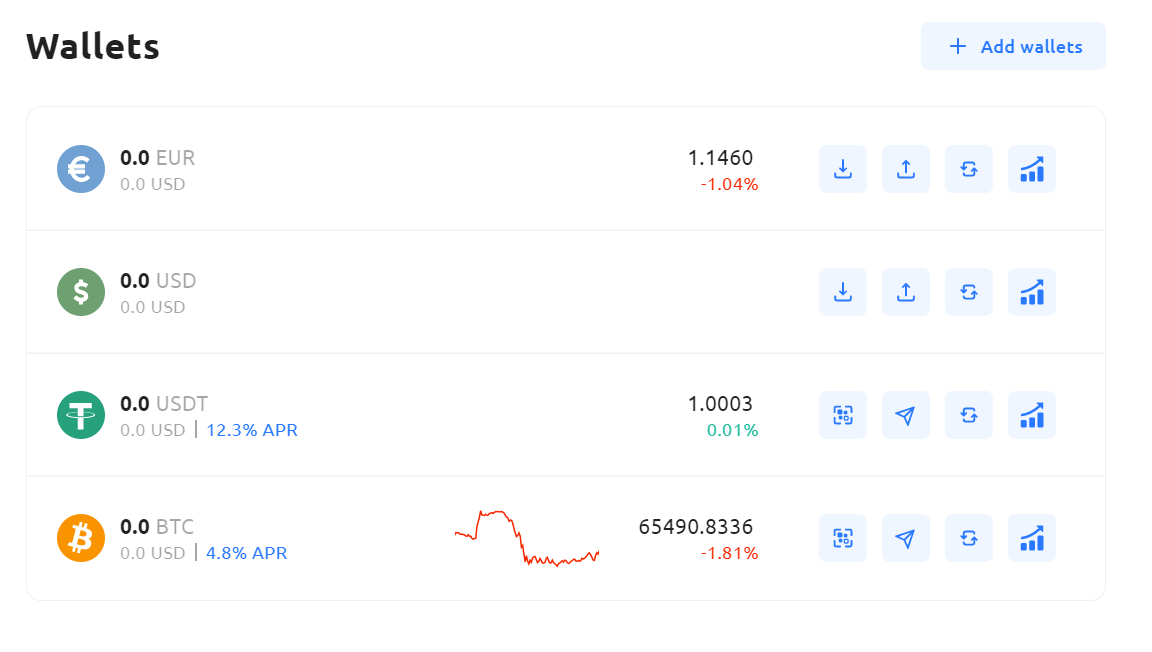The height and width of the screenshot is (652, 1152).
Task: Click trade chart icon for BTC
Action: click(1032, 538)
